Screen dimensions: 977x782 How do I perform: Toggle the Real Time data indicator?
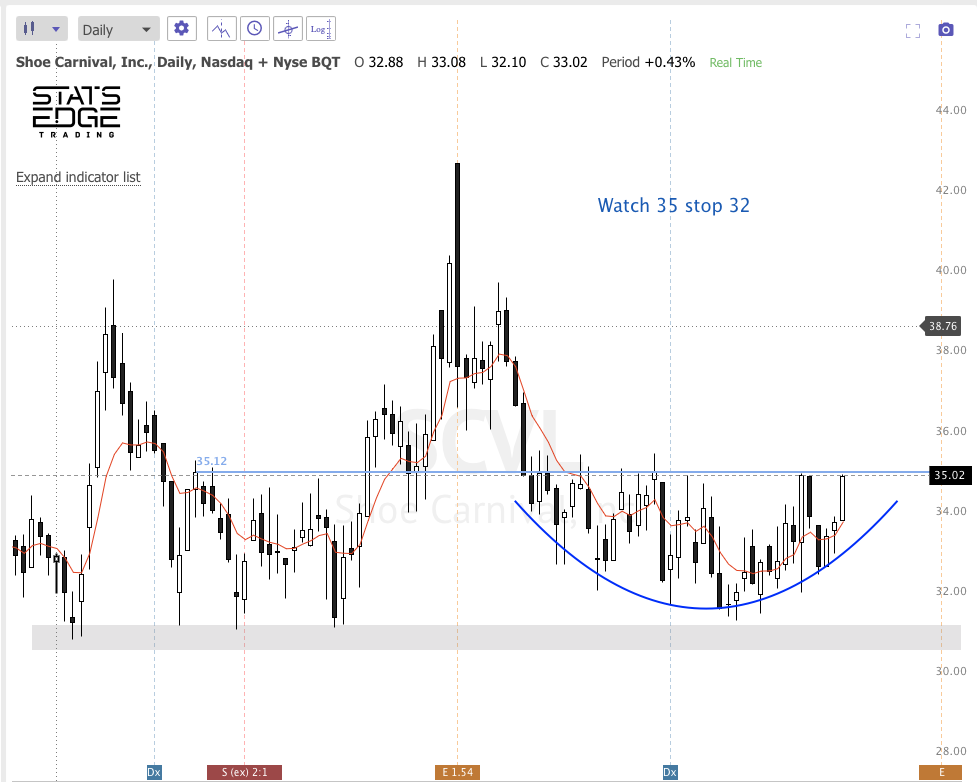tap(735, 62)
